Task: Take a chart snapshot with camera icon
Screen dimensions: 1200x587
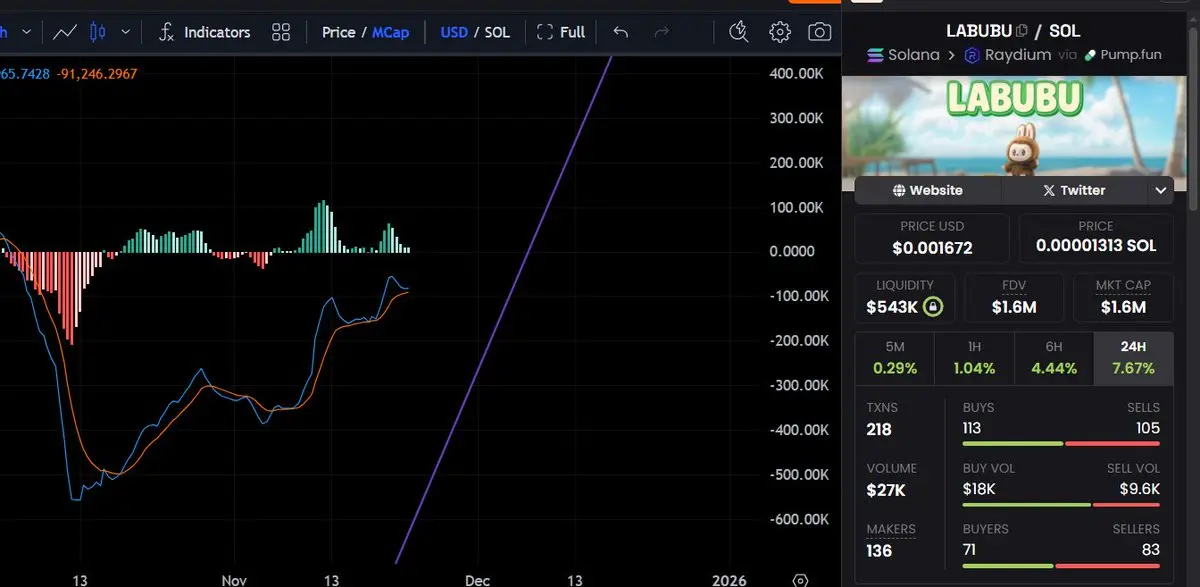Action: 820,32
